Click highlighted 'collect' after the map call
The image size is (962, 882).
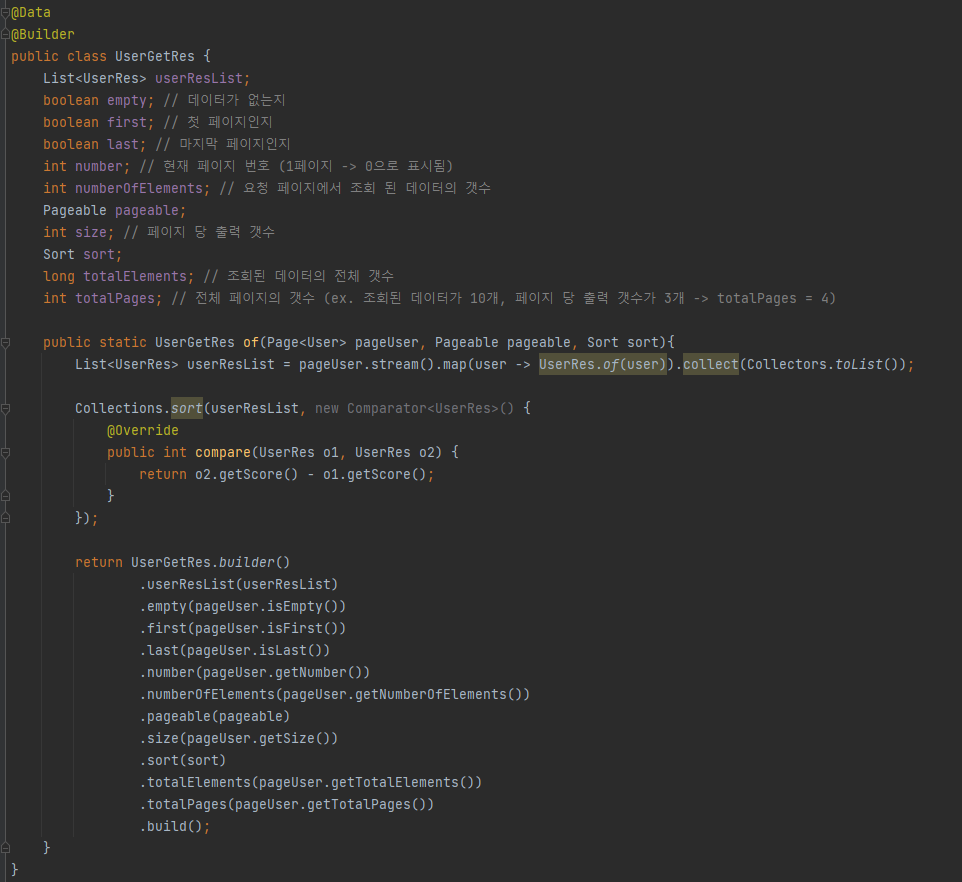tap(710, 364)
